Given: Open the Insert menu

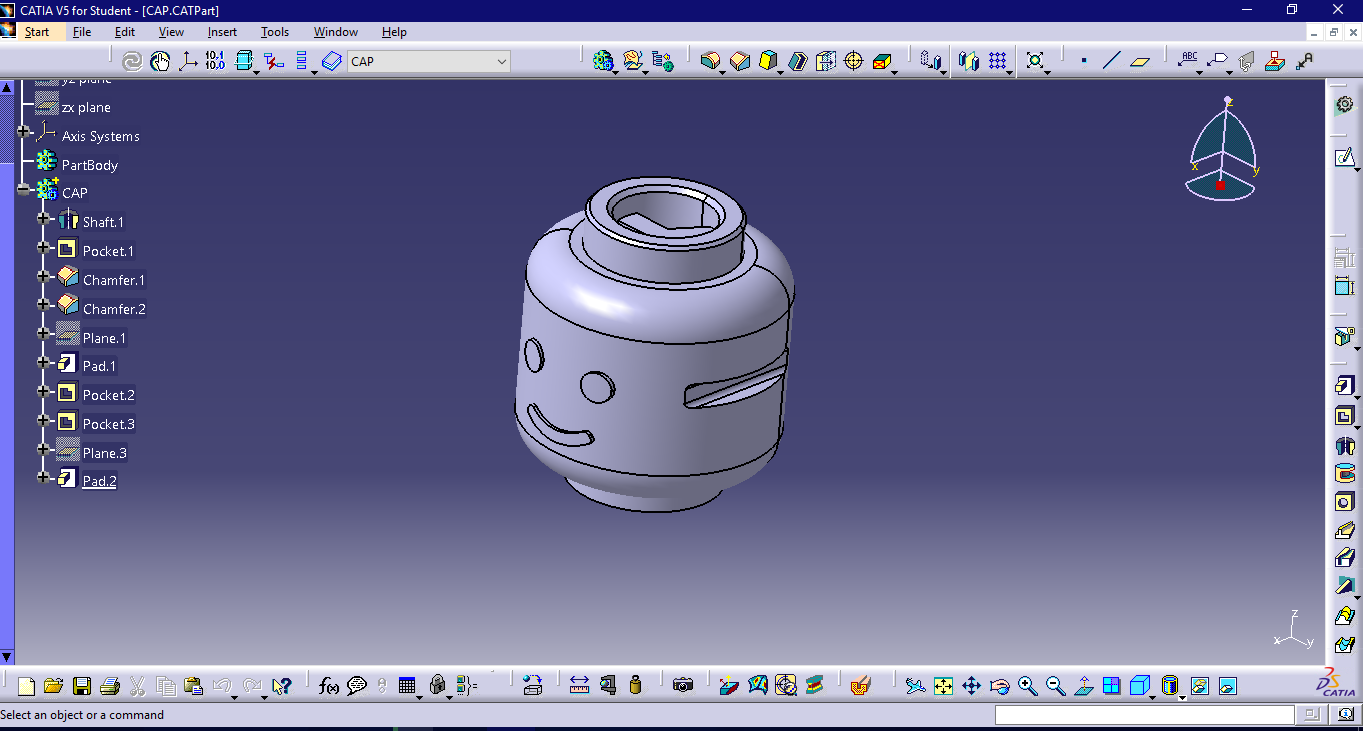Looking at the screenshot, I should (222, 32).
